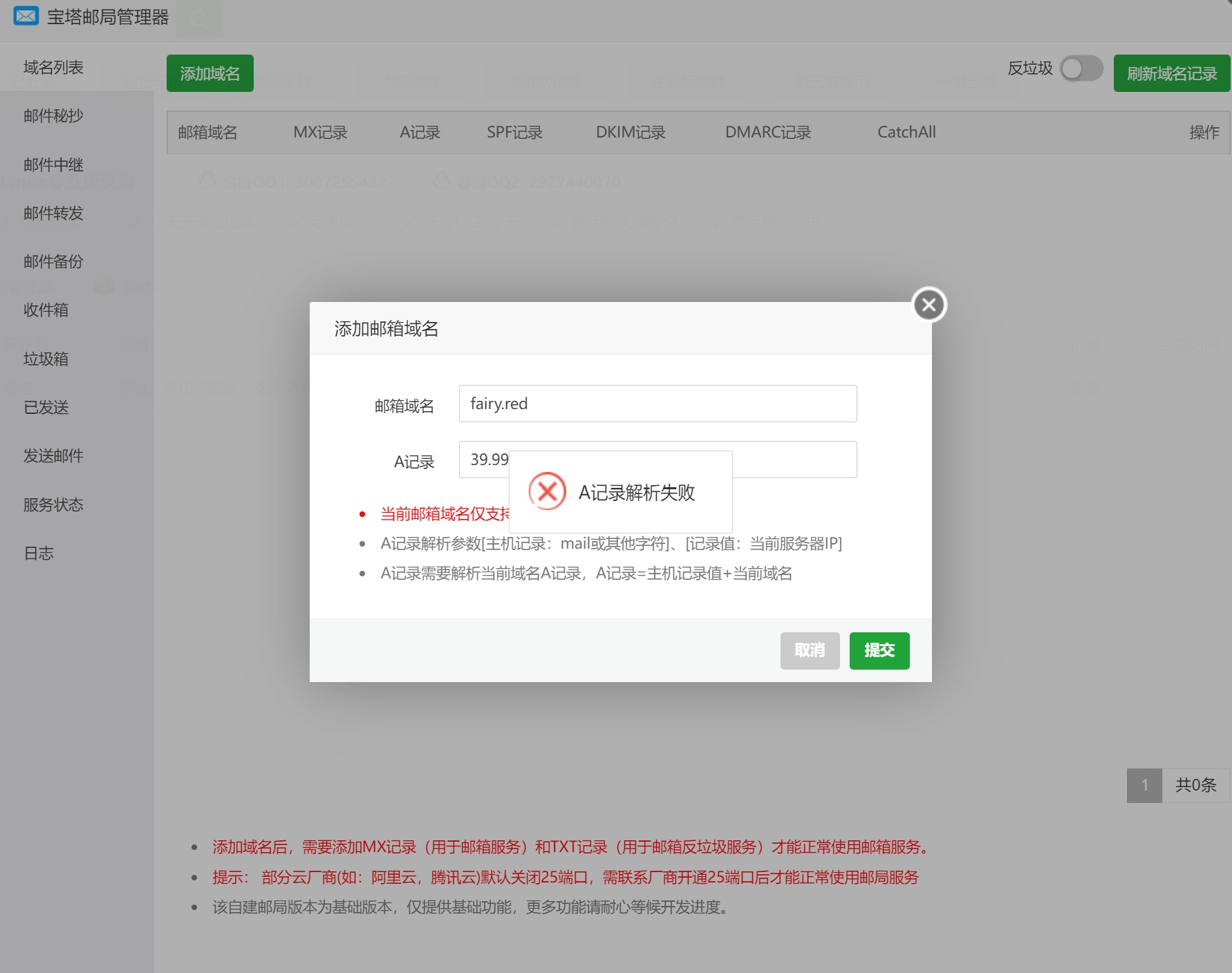Click the red error icon in toast
This screenshot has width=1232, height=973.
(548, 491)
